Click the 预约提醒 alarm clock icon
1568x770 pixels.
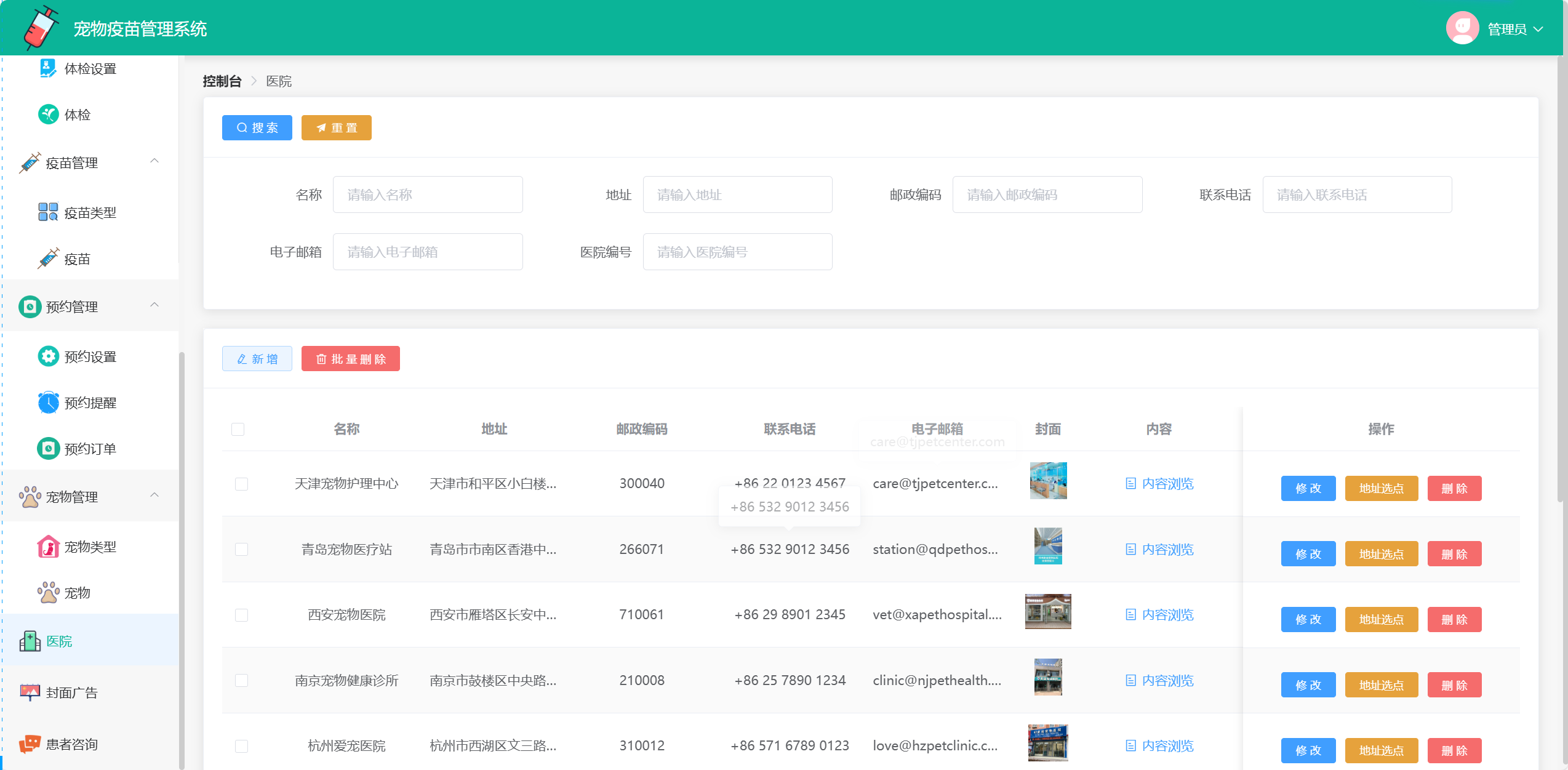click(x=48, y=403)
